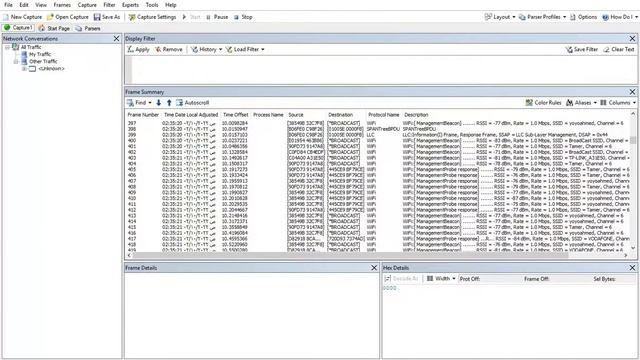Open the Columns dropdown
Image resolution: width=640 pixels, height=360 pixels.
coord(618,102)
